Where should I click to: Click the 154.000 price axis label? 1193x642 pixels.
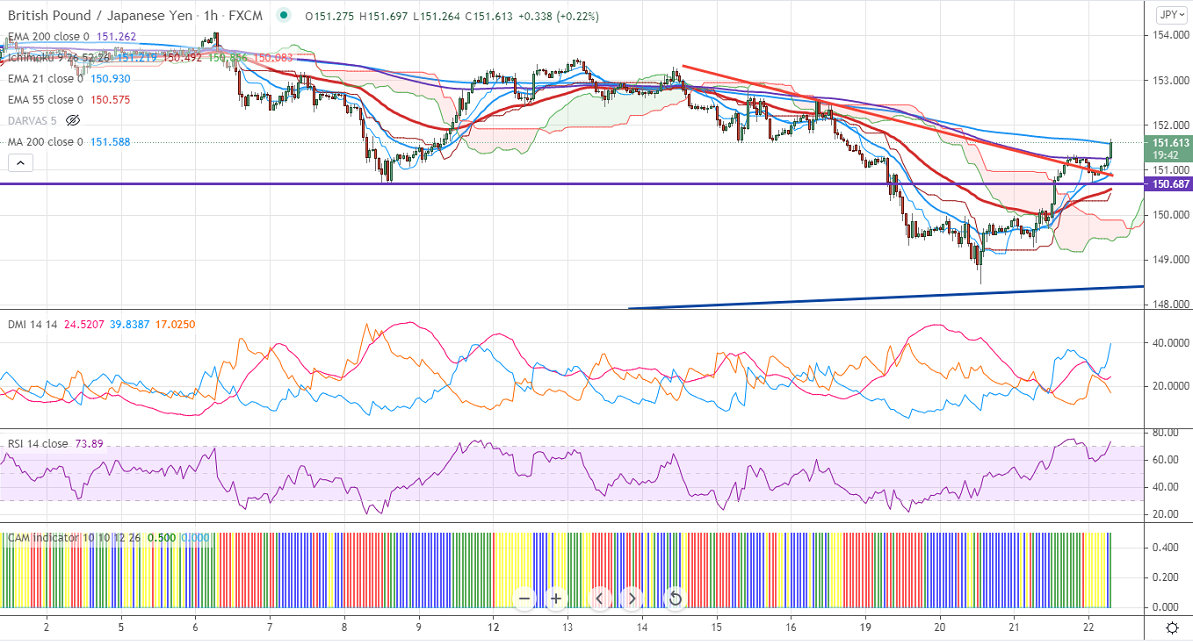point(1170,35)
